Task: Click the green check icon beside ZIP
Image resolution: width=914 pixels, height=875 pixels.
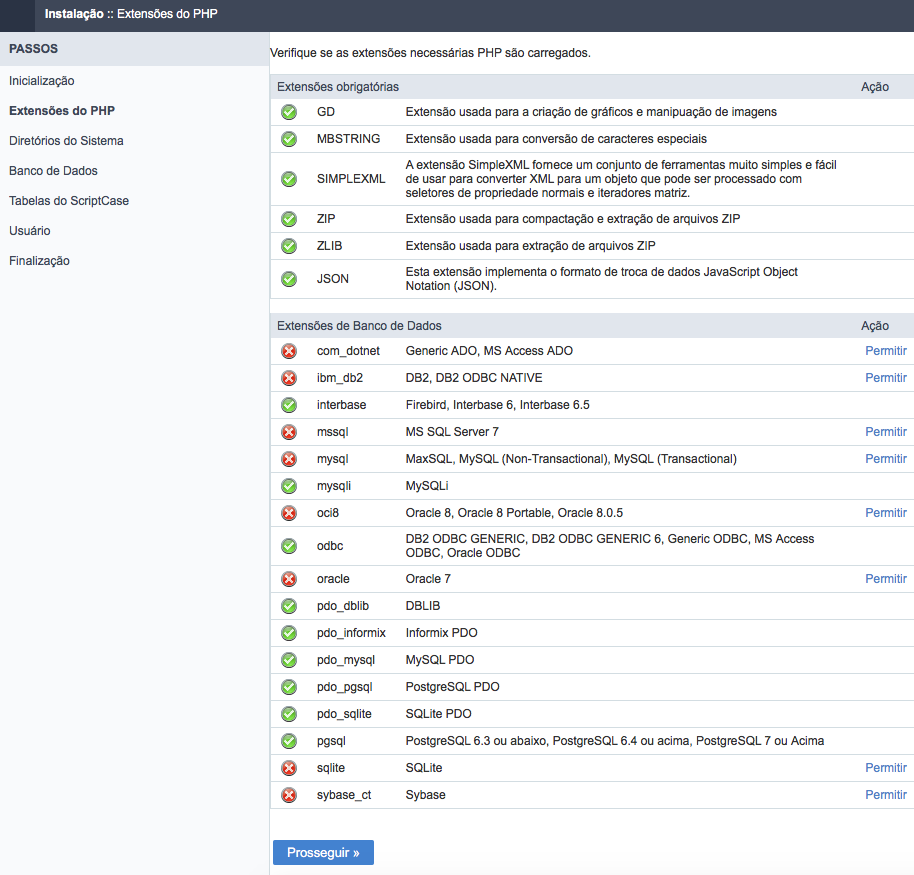Action: (289, 219)
